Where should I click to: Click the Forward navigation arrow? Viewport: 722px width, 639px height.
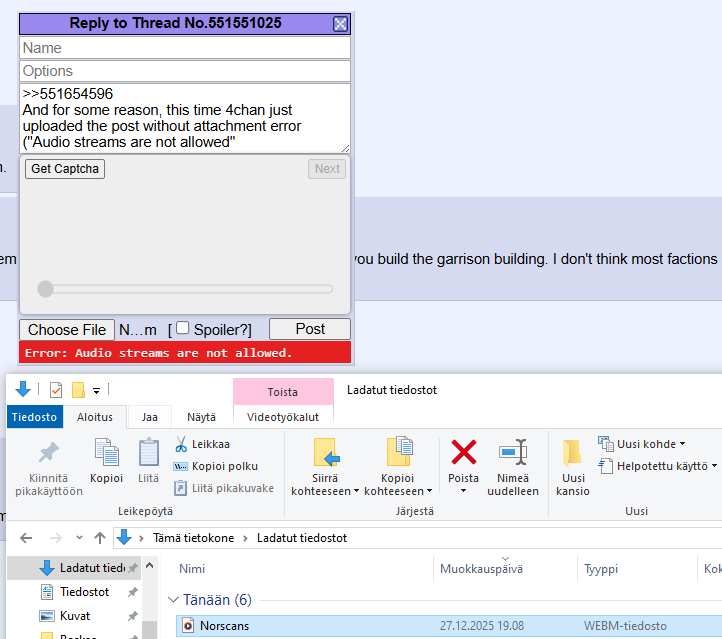point(56,538)
